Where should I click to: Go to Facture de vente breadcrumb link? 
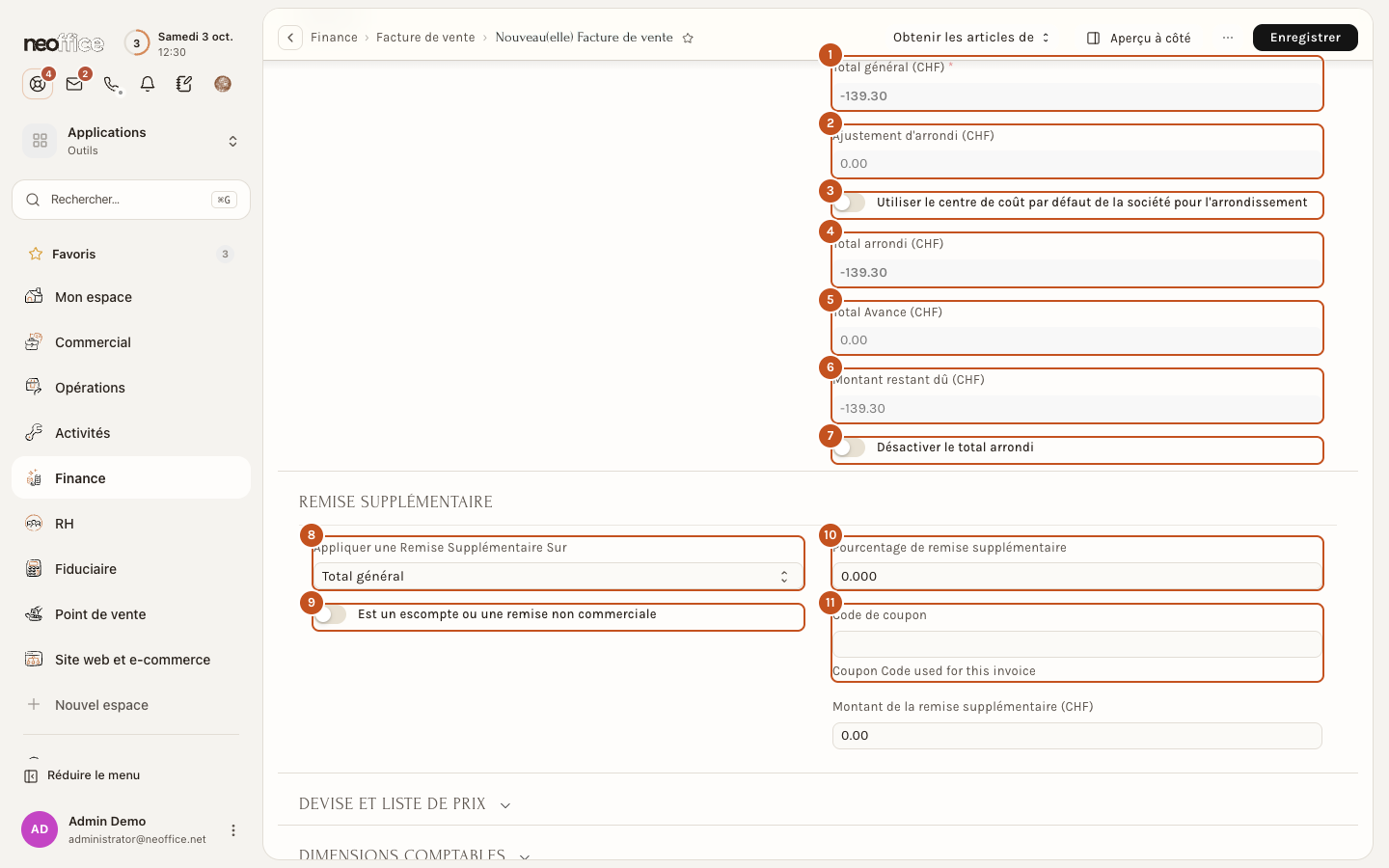click(425, 38)
